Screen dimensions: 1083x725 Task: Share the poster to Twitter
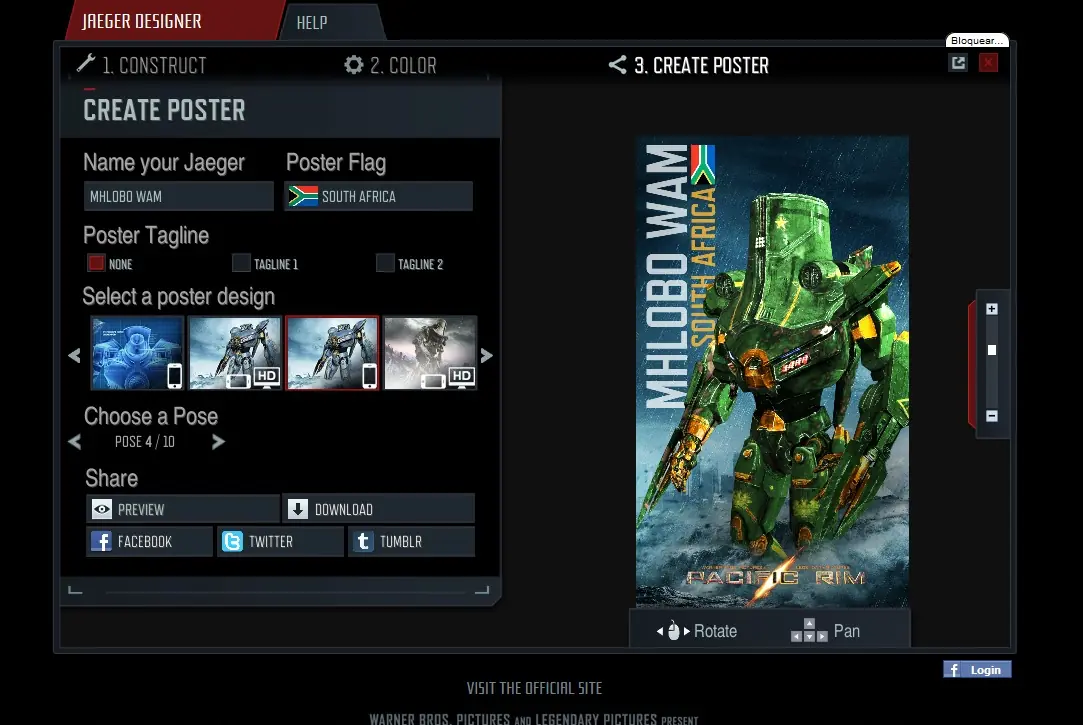point(280,541)
